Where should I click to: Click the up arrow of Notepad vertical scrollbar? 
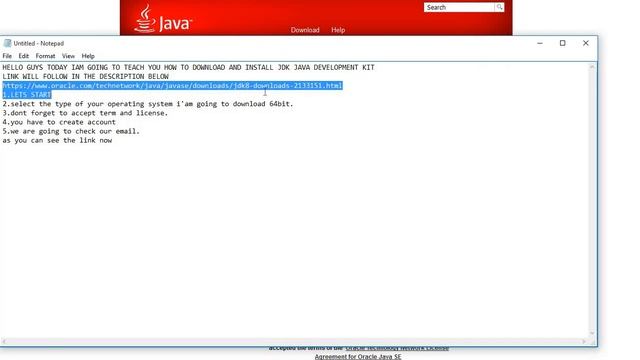592,67
